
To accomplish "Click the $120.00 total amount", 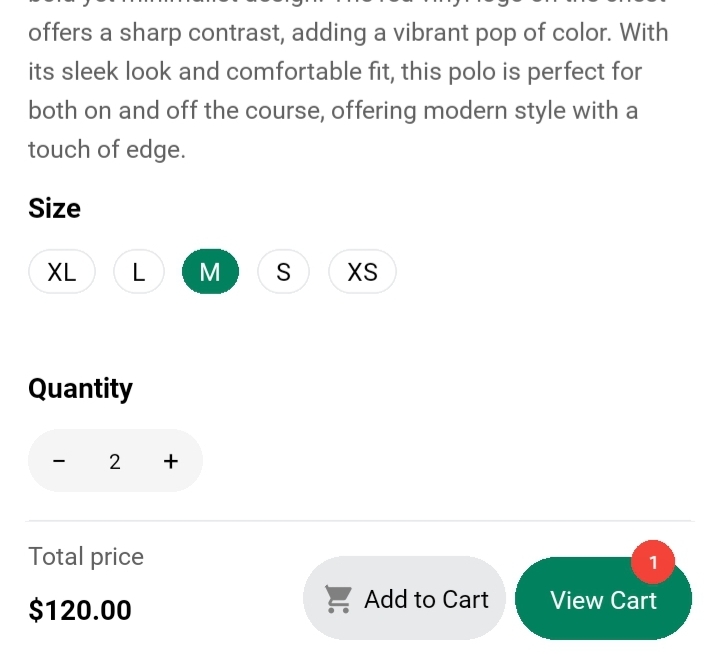I will (x=80, y=610).
